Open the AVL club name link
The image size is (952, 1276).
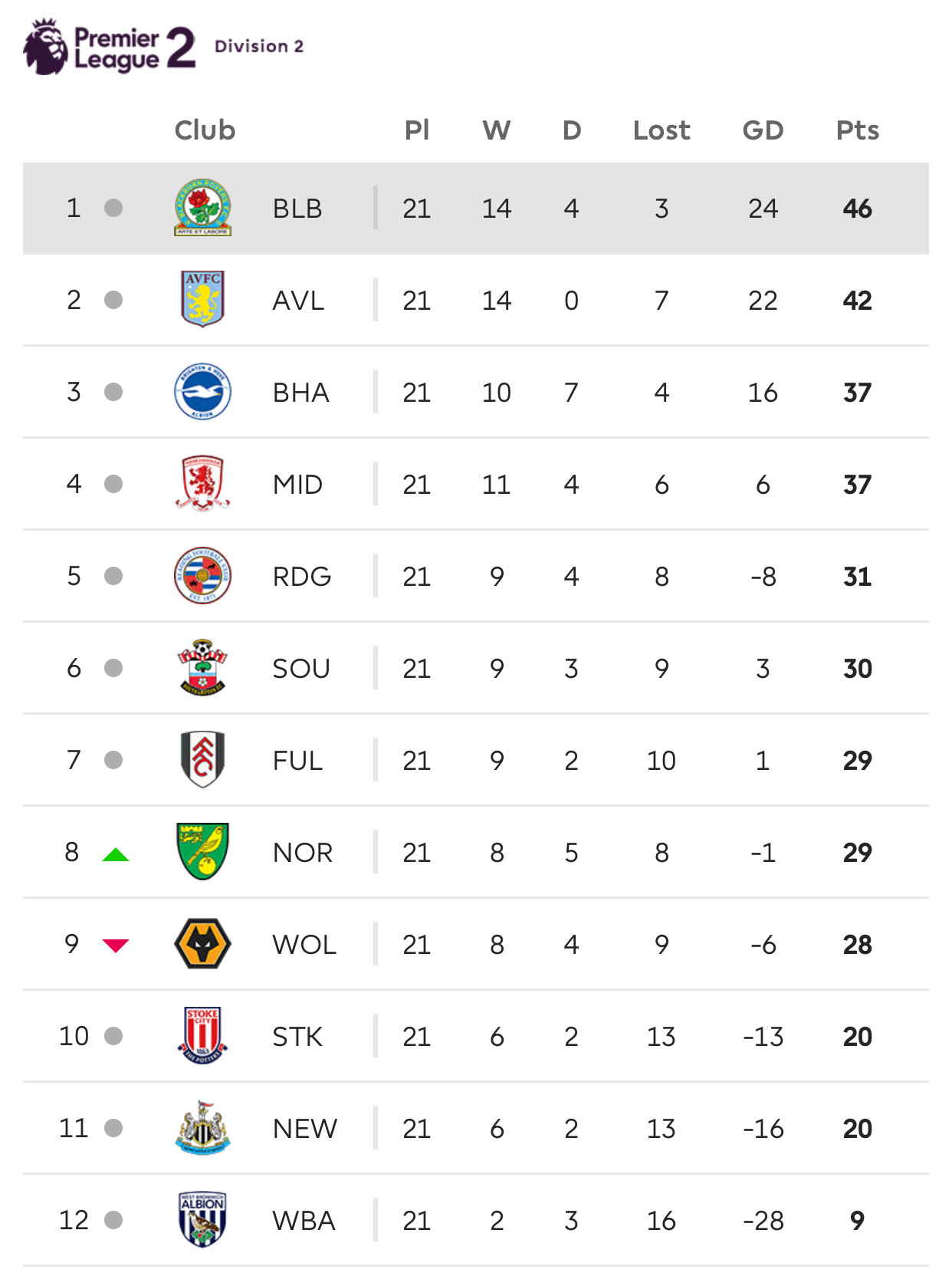298,301
